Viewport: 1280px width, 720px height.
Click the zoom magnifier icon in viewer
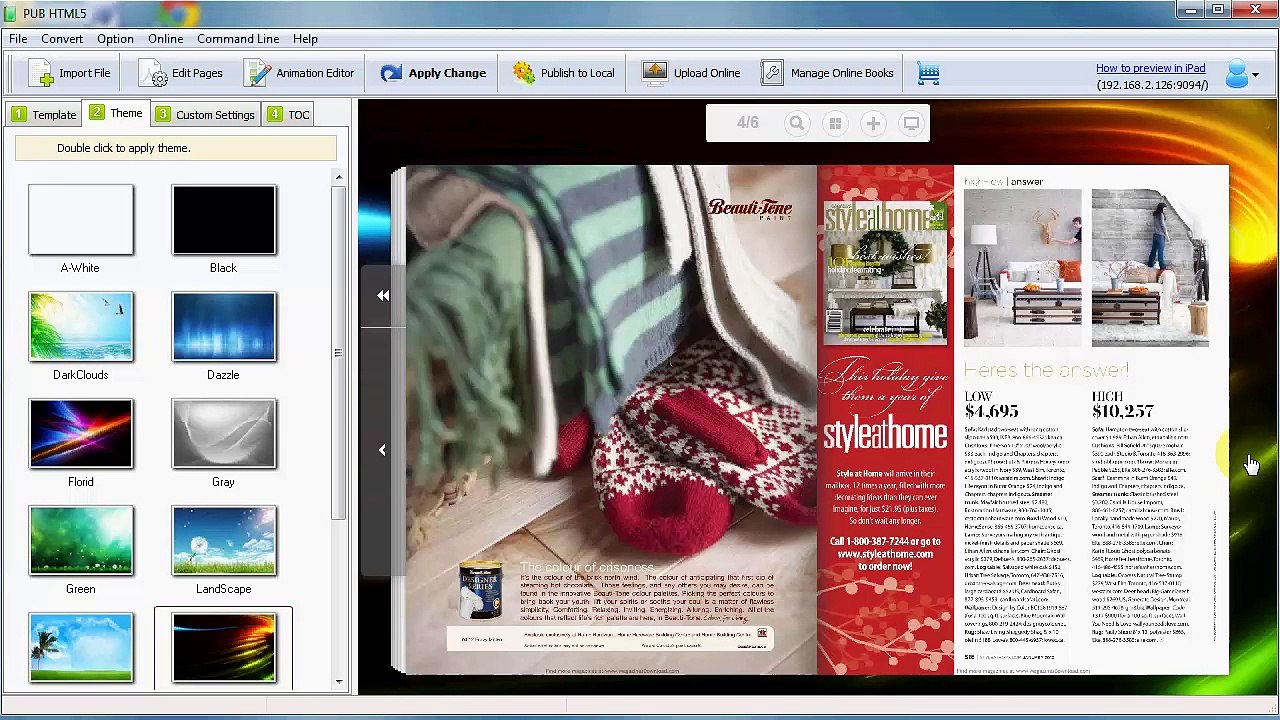click(796, 123)
